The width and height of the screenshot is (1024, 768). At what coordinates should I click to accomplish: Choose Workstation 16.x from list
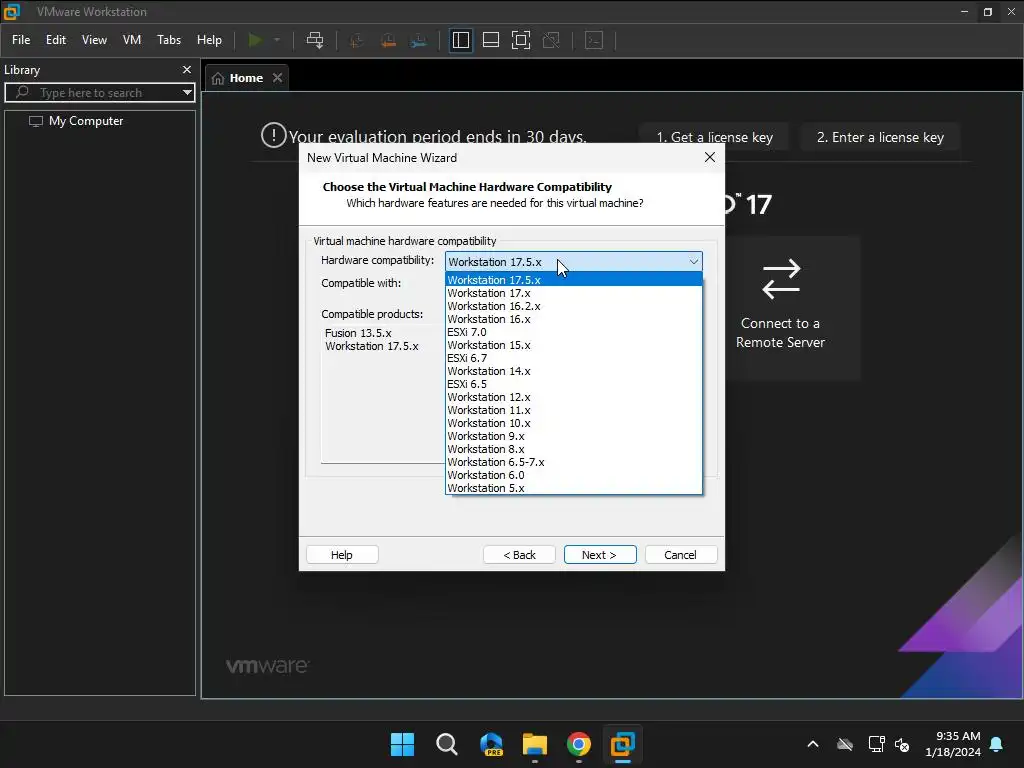point(573,319)
